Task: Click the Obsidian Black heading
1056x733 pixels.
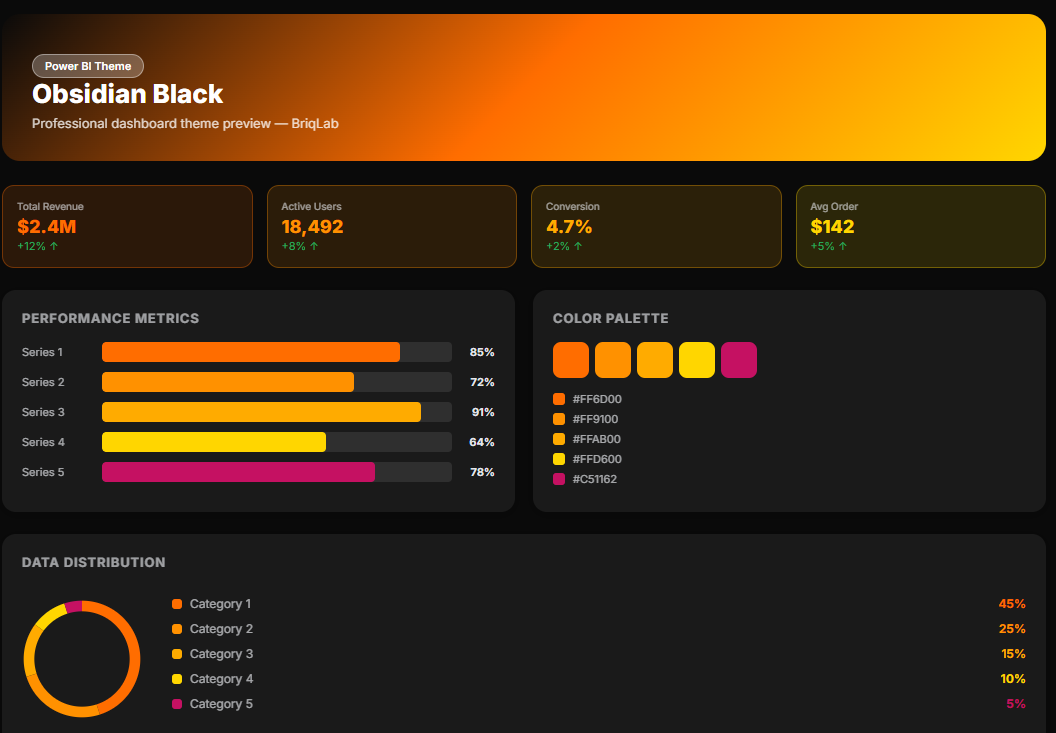Action: (127, 94)
